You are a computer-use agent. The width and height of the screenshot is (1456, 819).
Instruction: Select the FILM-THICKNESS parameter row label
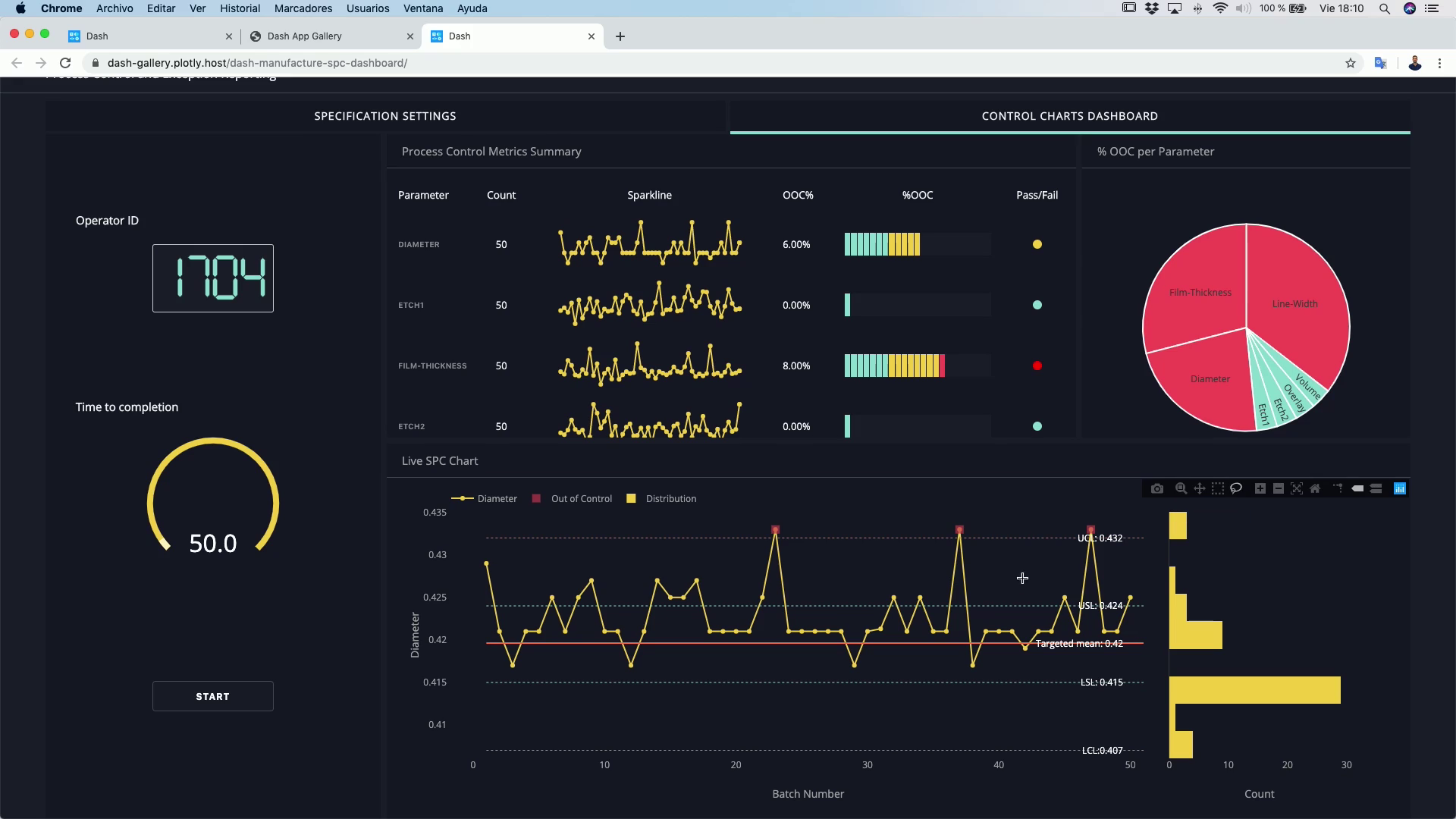click(432, 366)
